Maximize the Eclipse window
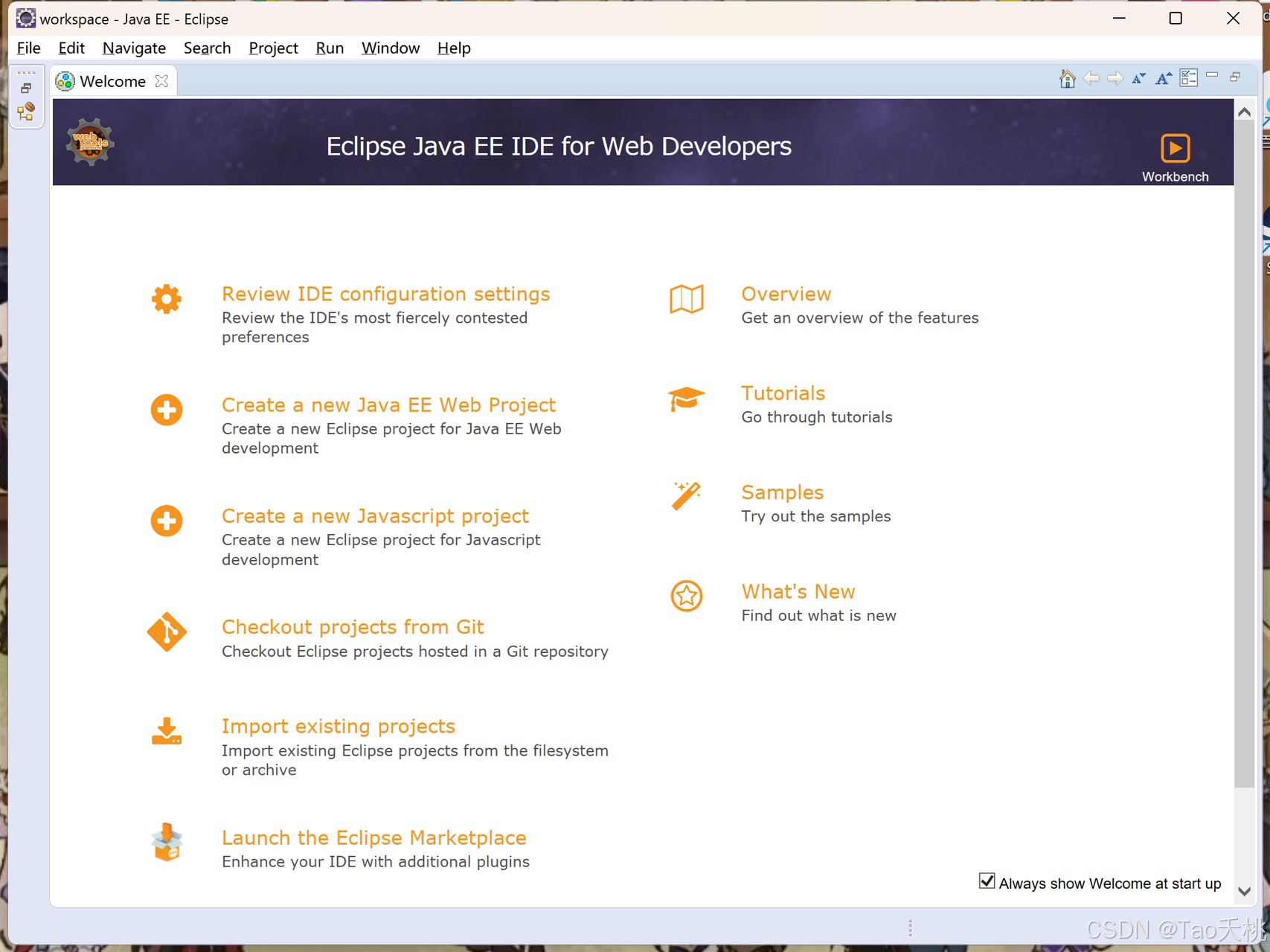This screenshot has height=952, width=1270. click(x=1176, y=18)
